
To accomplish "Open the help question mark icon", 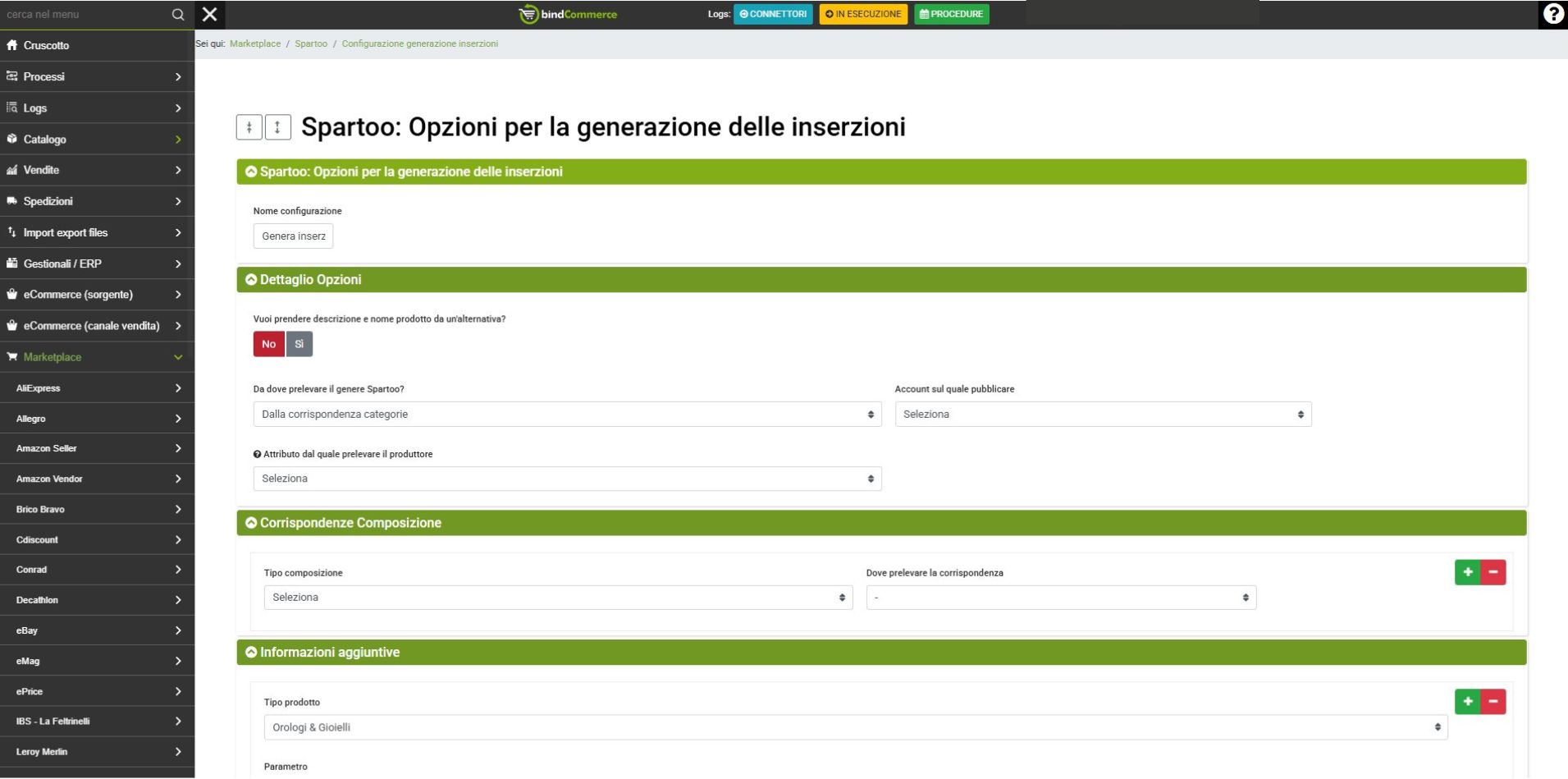I will (1552, 15).
